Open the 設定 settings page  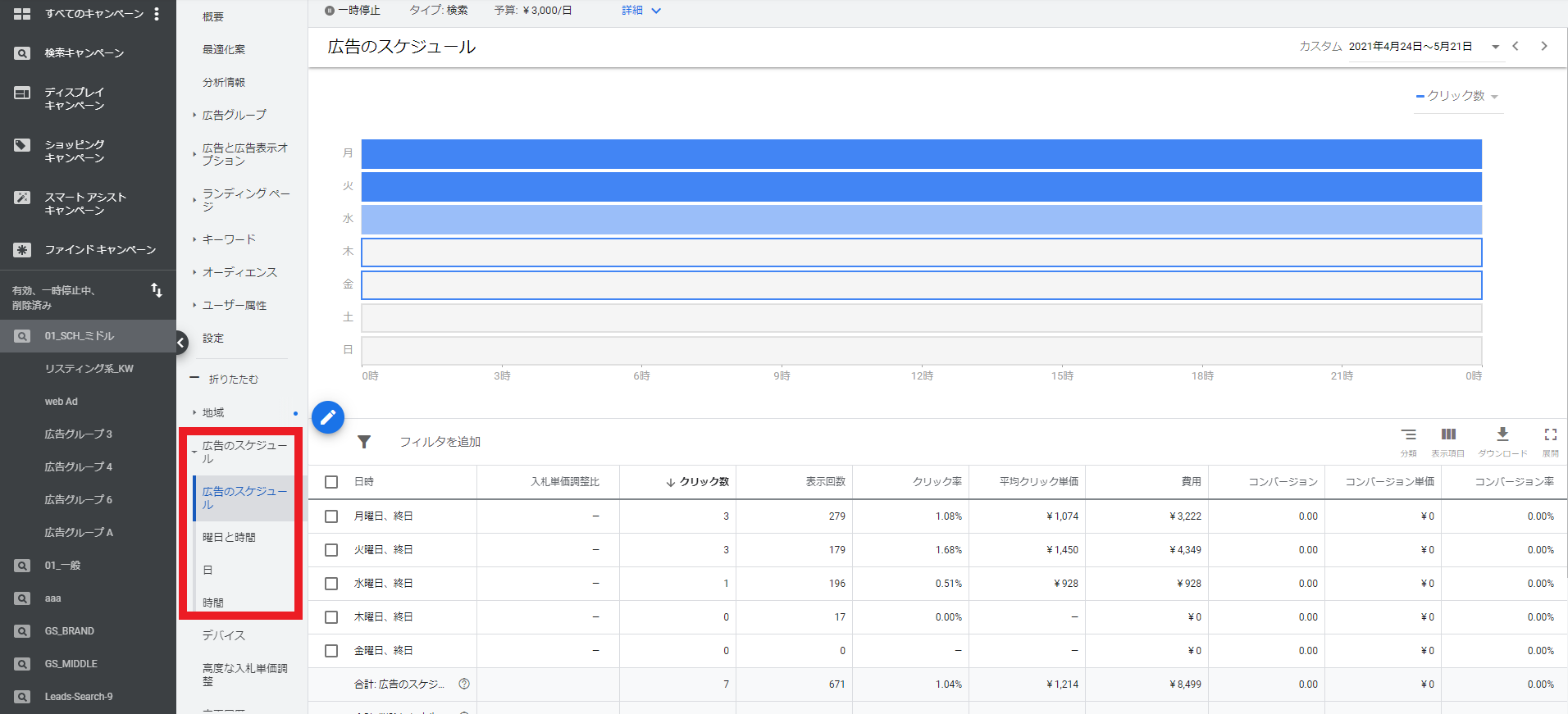coord(213,338)
